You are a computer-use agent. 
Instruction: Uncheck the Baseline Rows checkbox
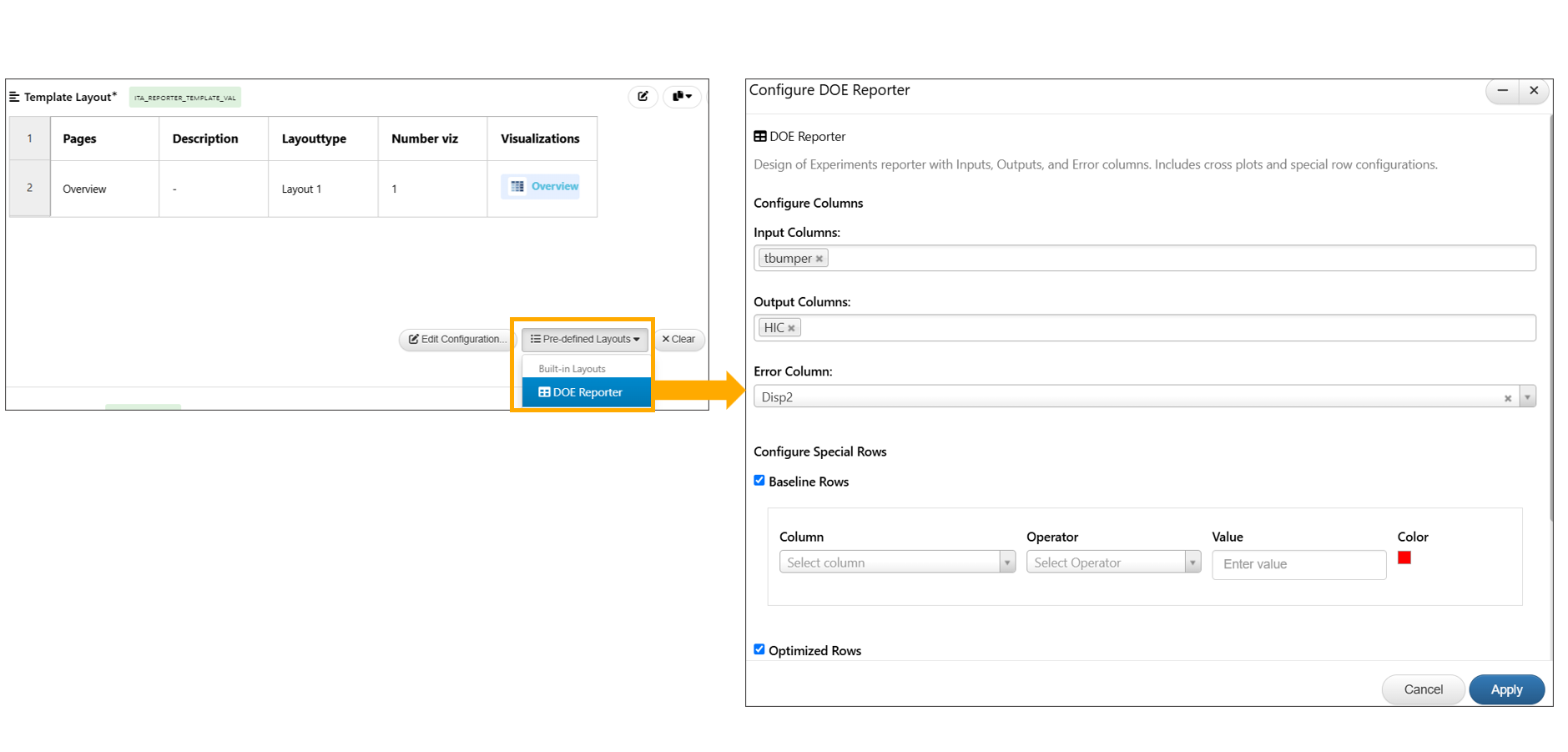tap(759, 481)
